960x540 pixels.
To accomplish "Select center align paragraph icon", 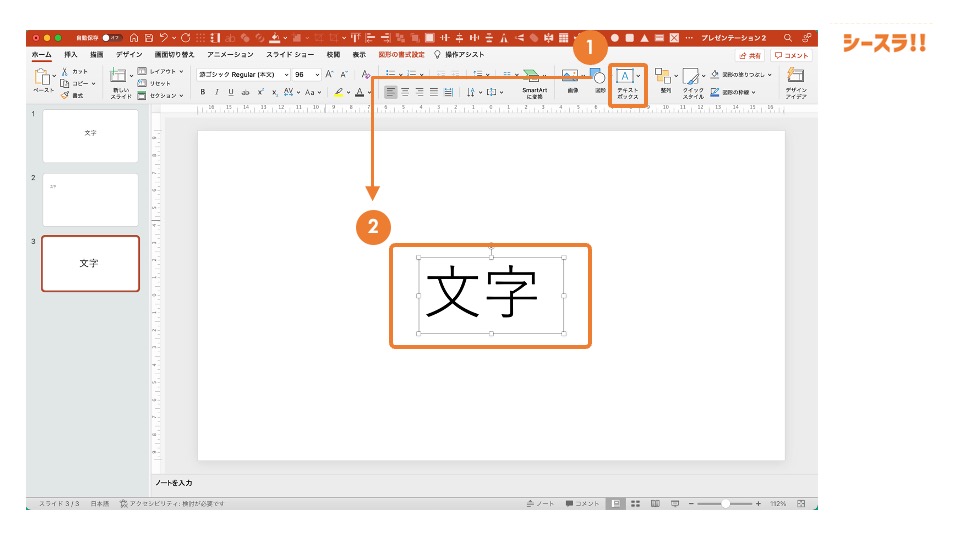I will [x=405, y=92].
